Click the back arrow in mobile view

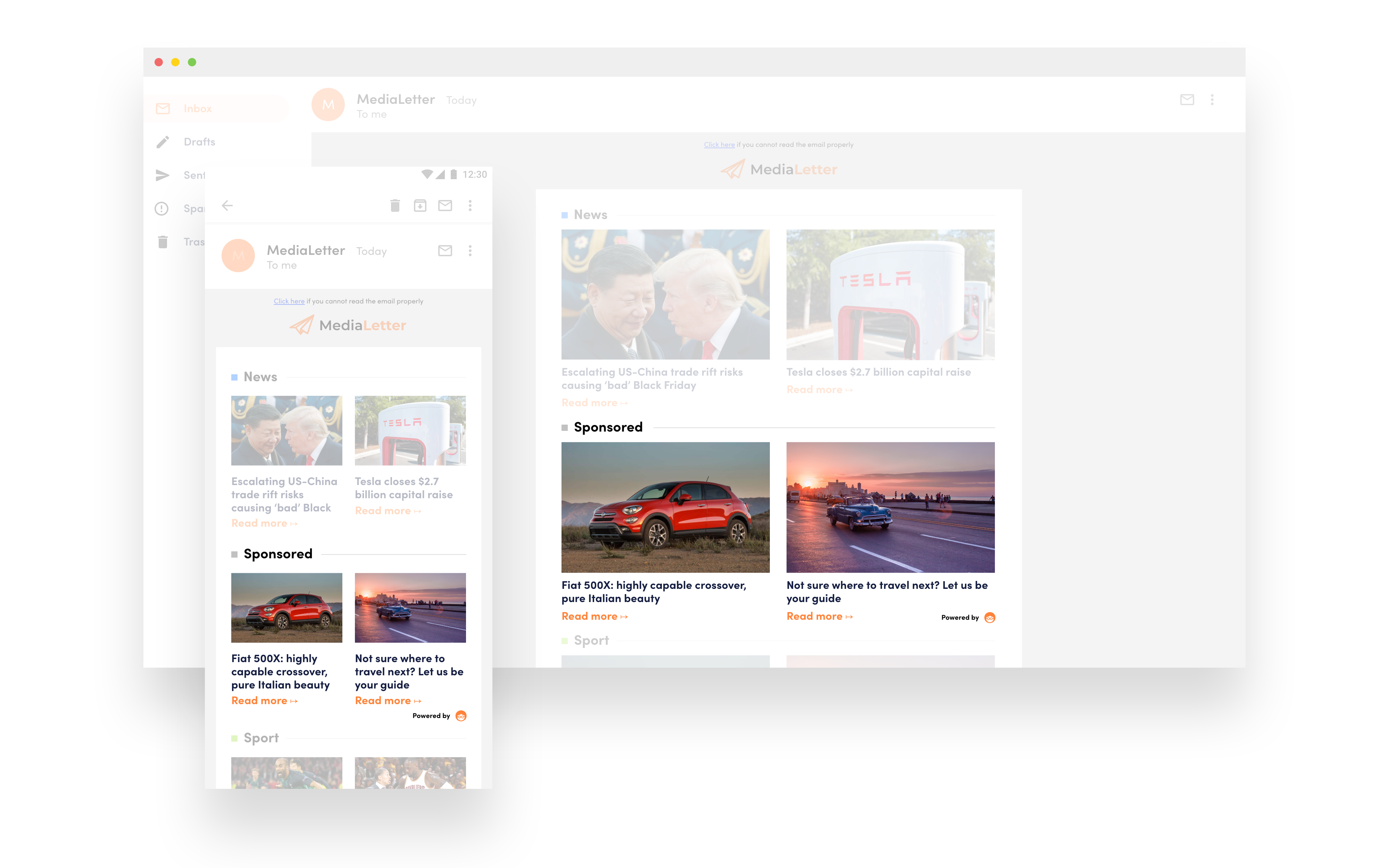(x=227, y=206)
